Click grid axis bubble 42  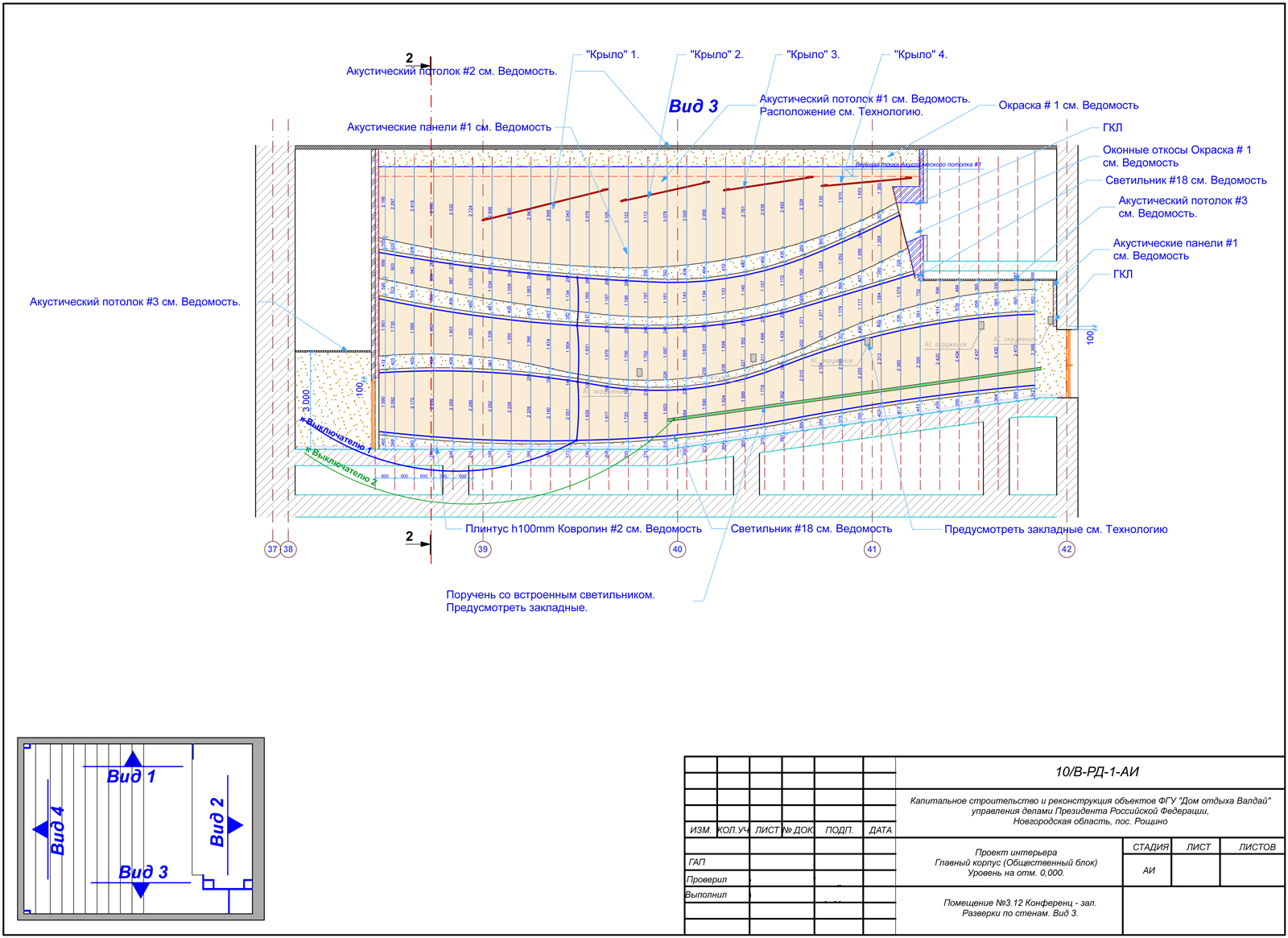coord(1067,549)
